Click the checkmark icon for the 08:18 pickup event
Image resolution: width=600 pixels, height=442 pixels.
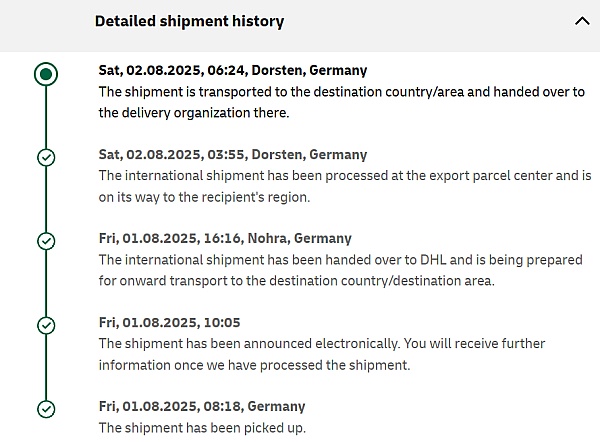pyautogui.click(x=45, y=409)
